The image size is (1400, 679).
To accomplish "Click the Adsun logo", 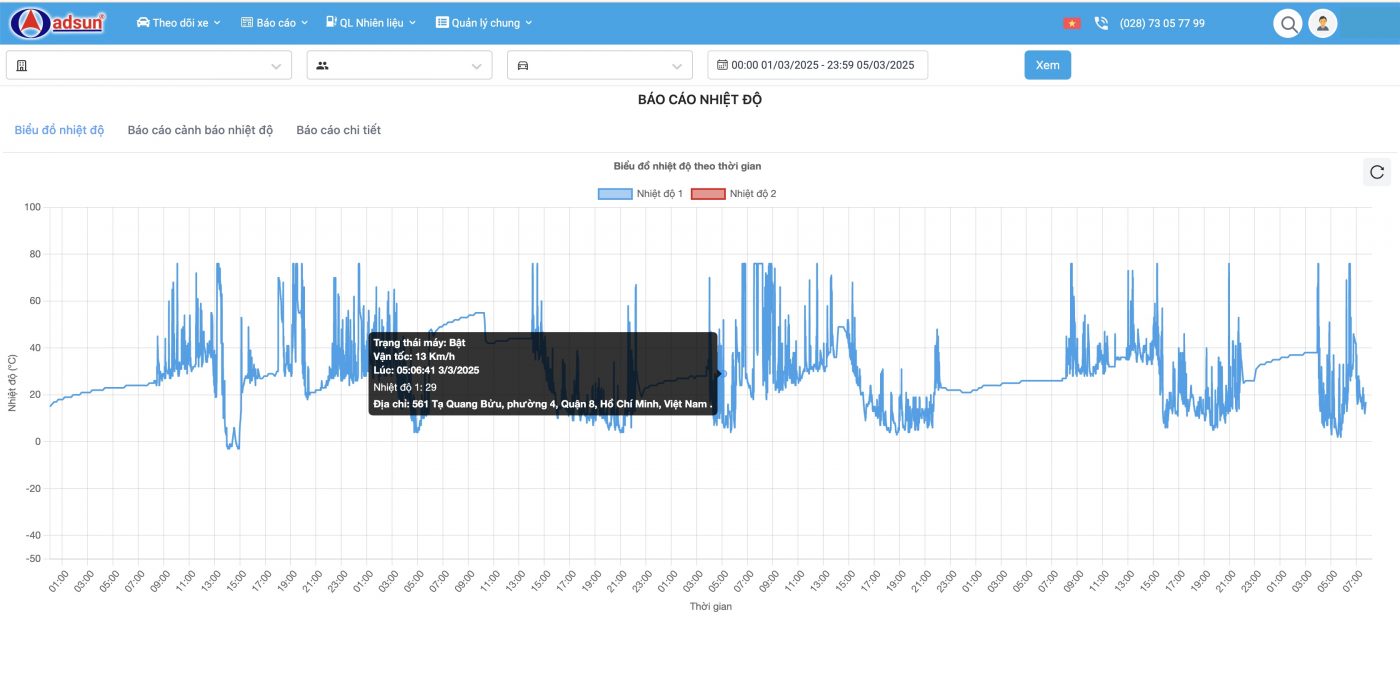I will click(x=57, y=22).
